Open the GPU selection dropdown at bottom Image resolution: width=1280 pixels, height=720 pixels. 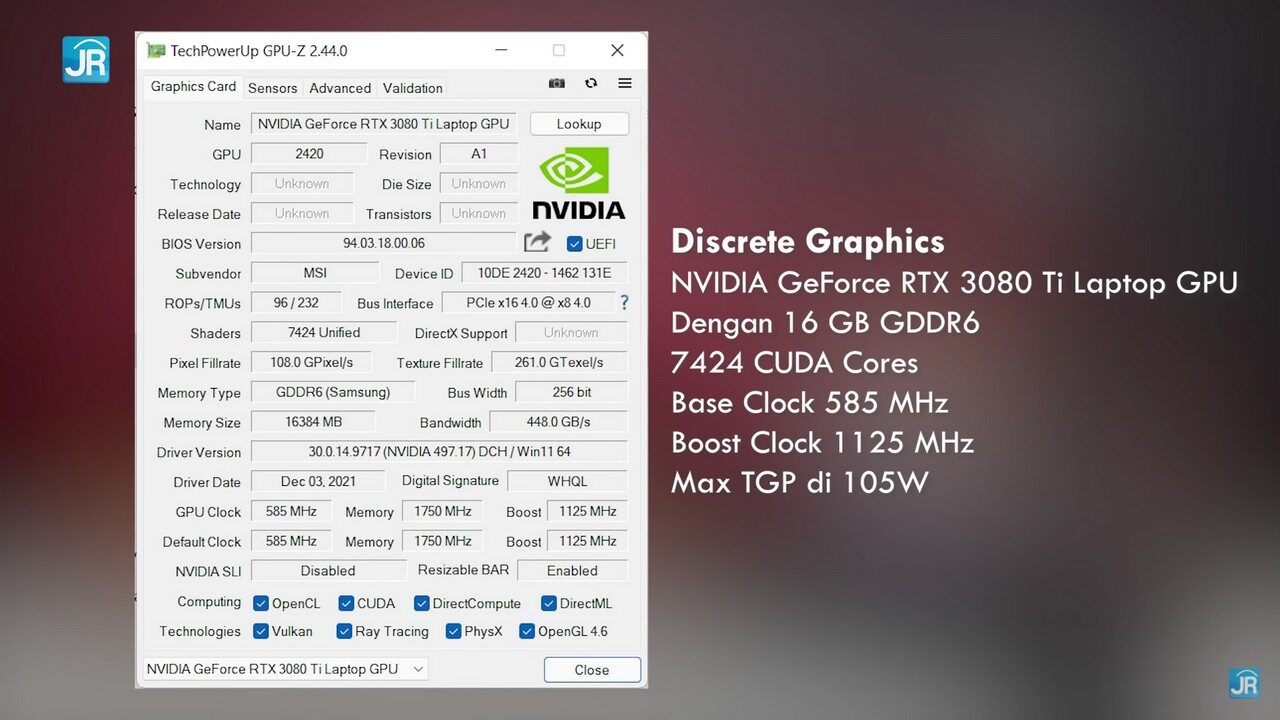point(285,669)
